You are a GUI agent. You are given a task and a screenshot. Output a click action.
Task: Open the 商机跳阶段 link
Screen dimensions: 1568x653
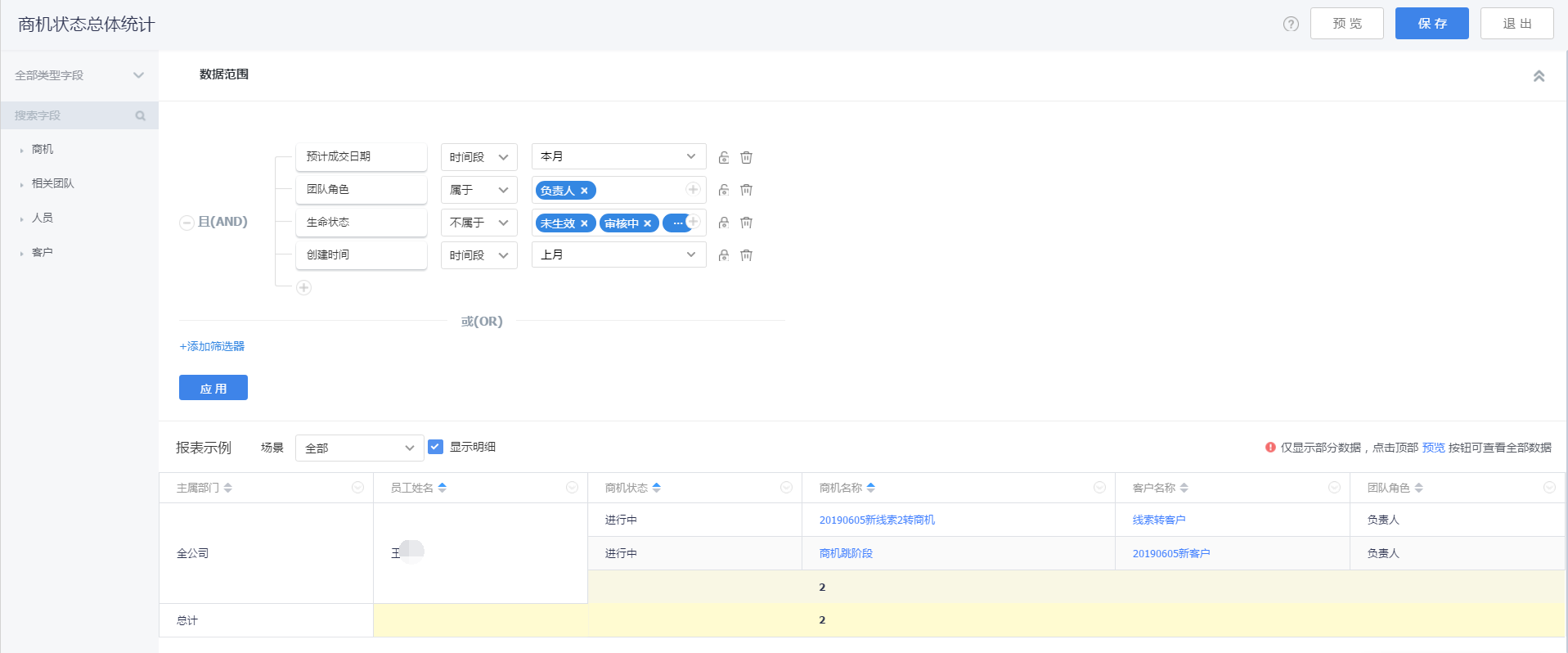click(846, 554)
